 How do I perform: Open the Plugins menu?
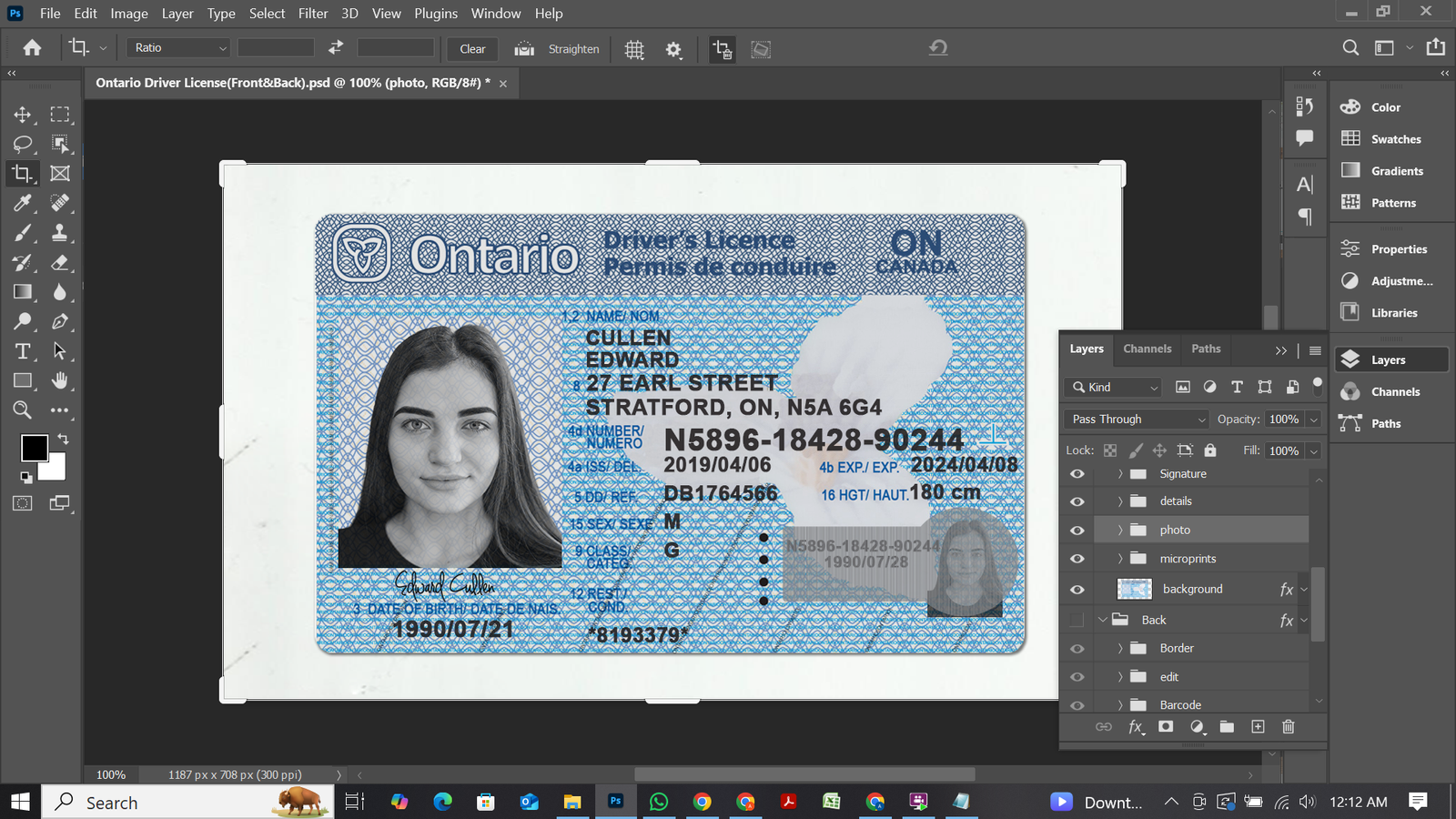[436, 14]
